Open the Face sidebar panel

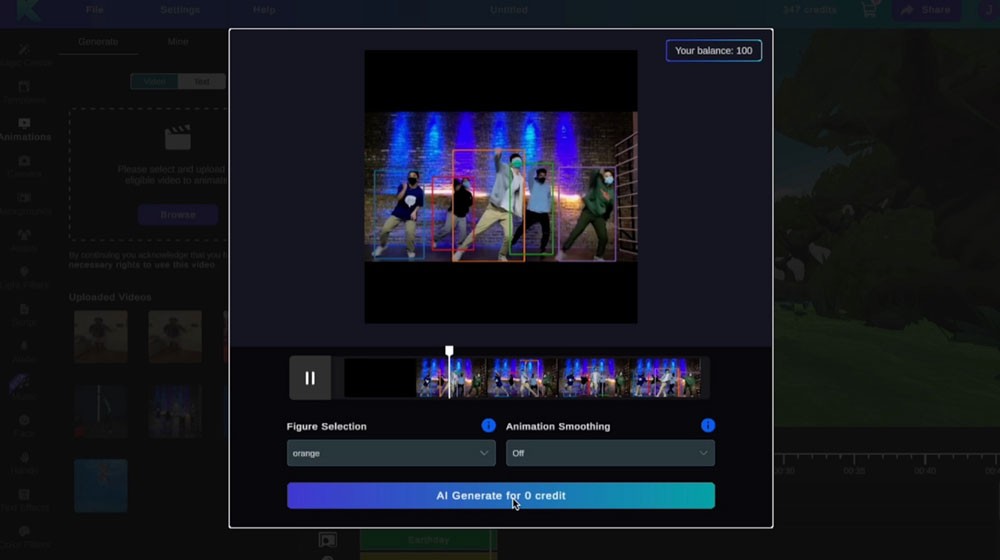24,426
